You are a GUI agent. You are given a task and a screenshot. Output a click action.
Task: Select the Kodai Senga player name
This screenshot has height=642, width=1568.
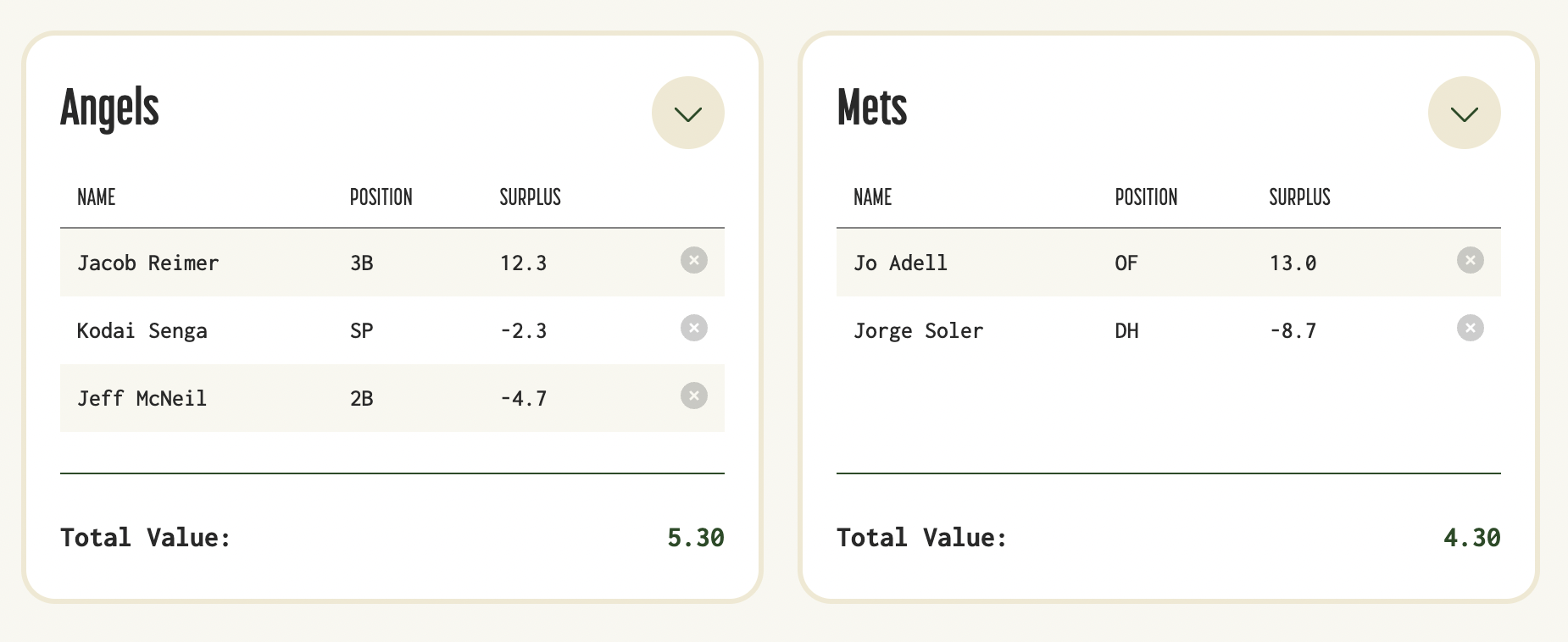pos(142,331)
